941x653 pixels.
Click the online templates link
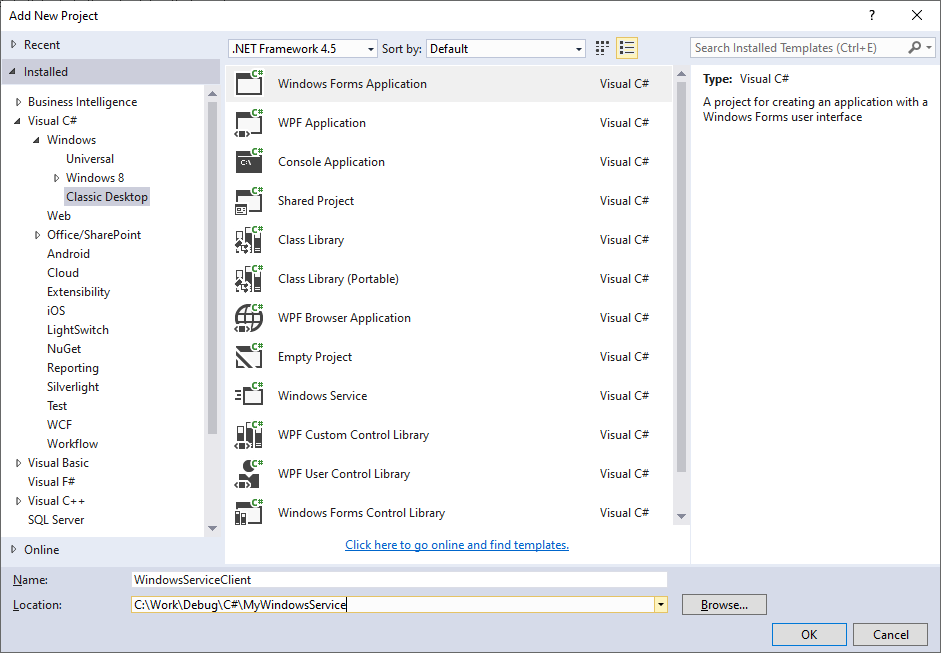(457, 544)
